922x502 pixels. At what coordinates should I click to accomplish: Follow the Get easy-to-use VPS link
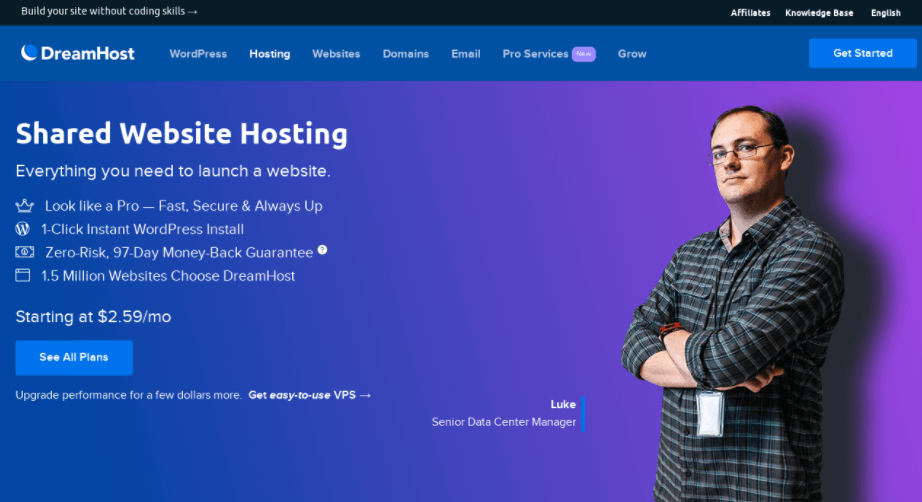point(310,395)
